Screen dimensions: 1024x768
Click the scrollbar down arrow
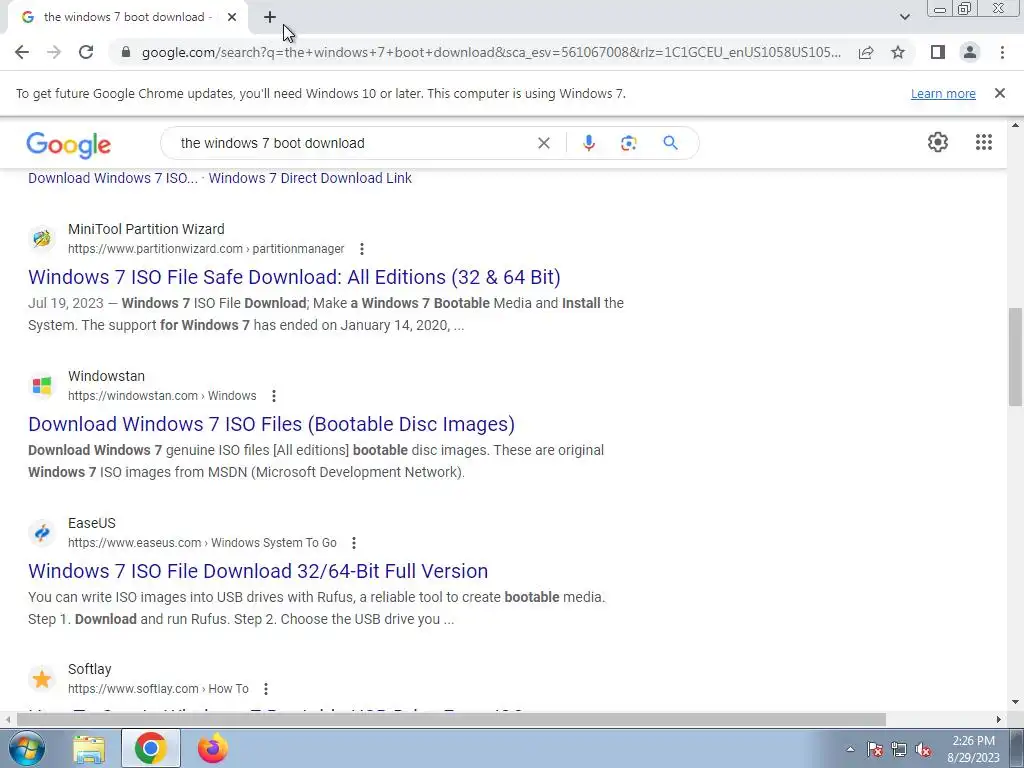click(x=1016, y=703)
